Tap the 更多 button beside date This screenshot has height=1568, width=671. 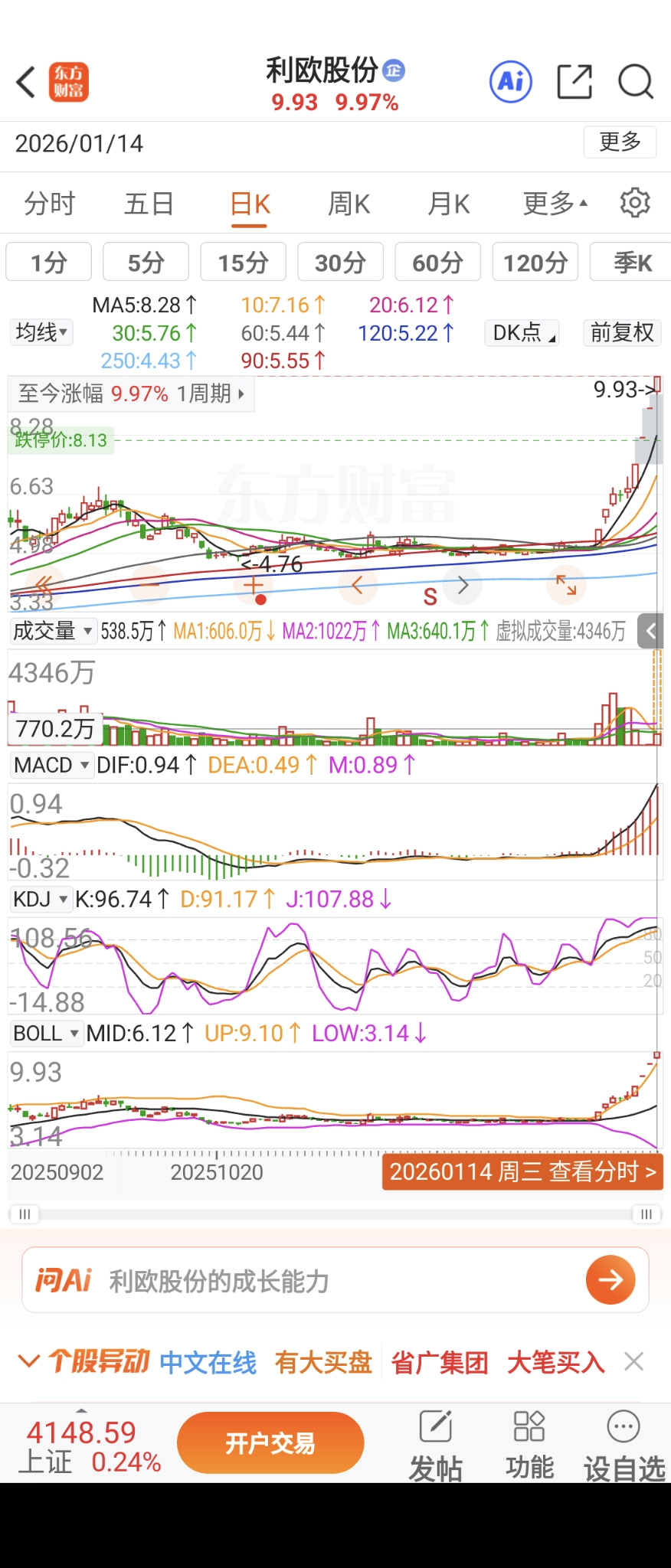click(620, 142)
